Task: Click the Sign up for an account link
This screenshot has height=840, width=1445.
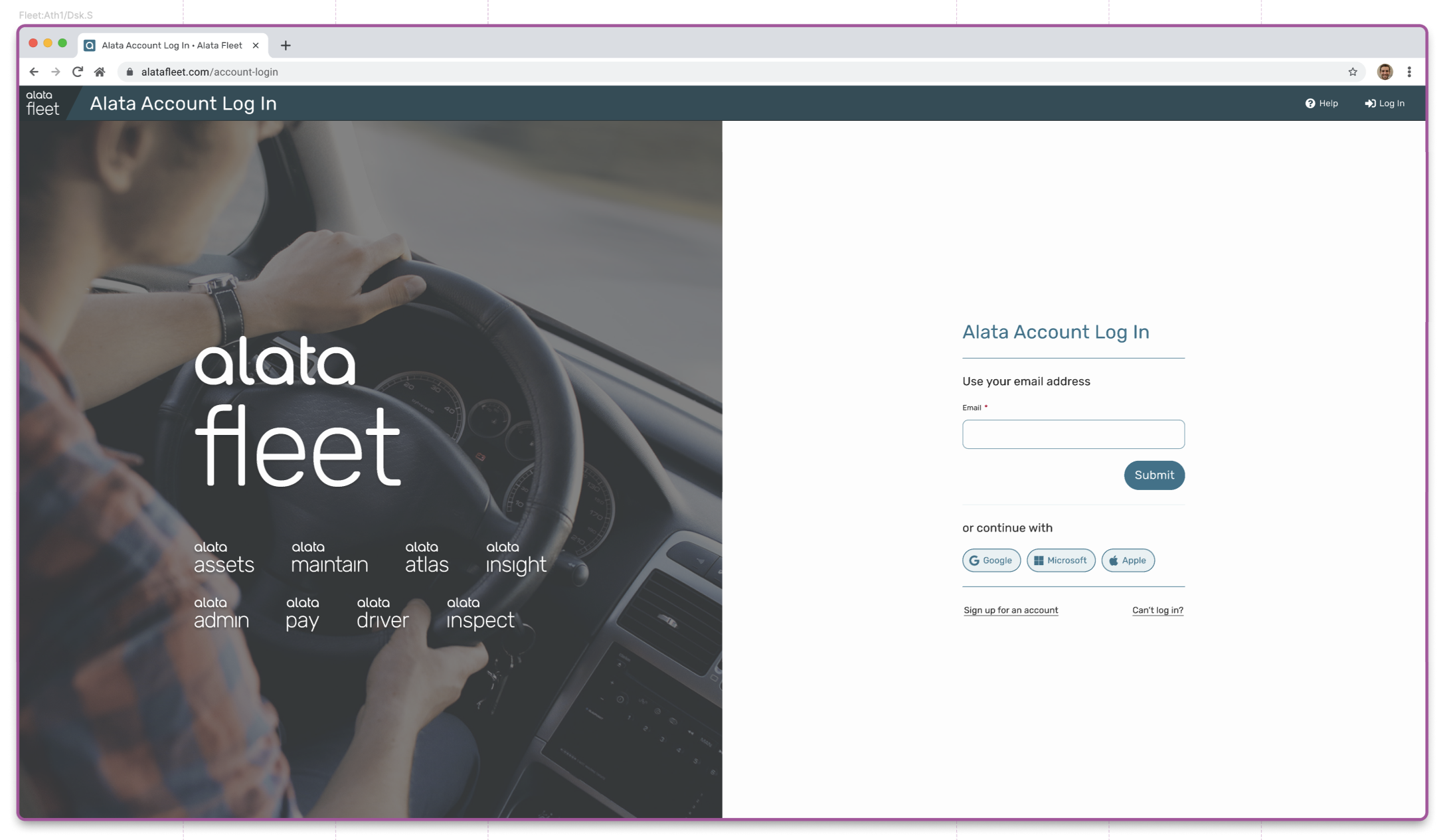Action: click(1011, 610)
